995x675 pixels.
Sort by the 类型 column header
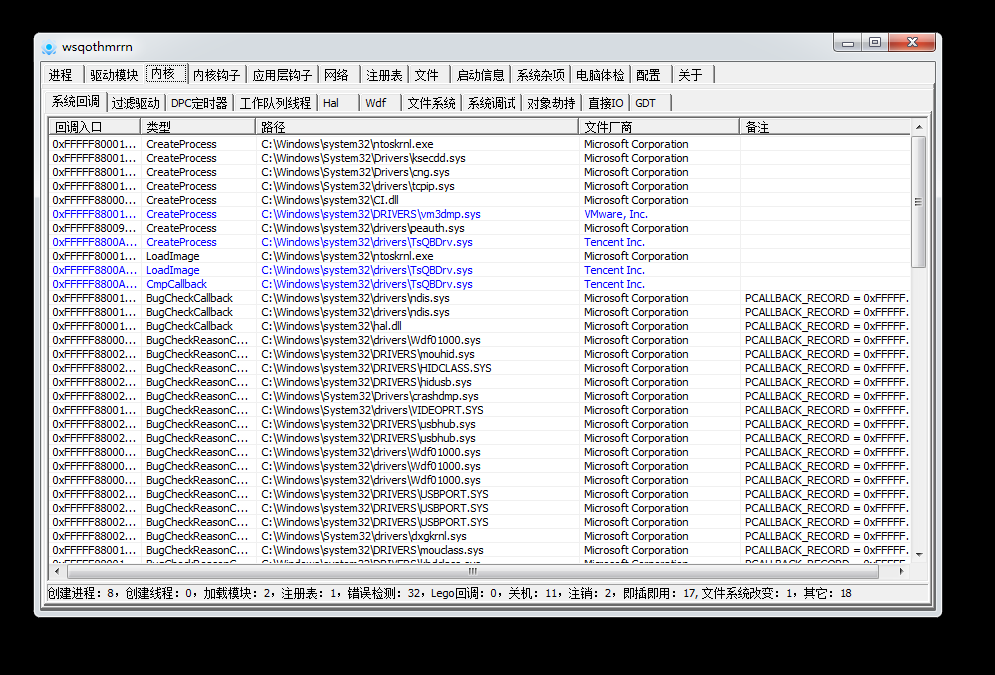pyautogui.click(x=198, y=127)
